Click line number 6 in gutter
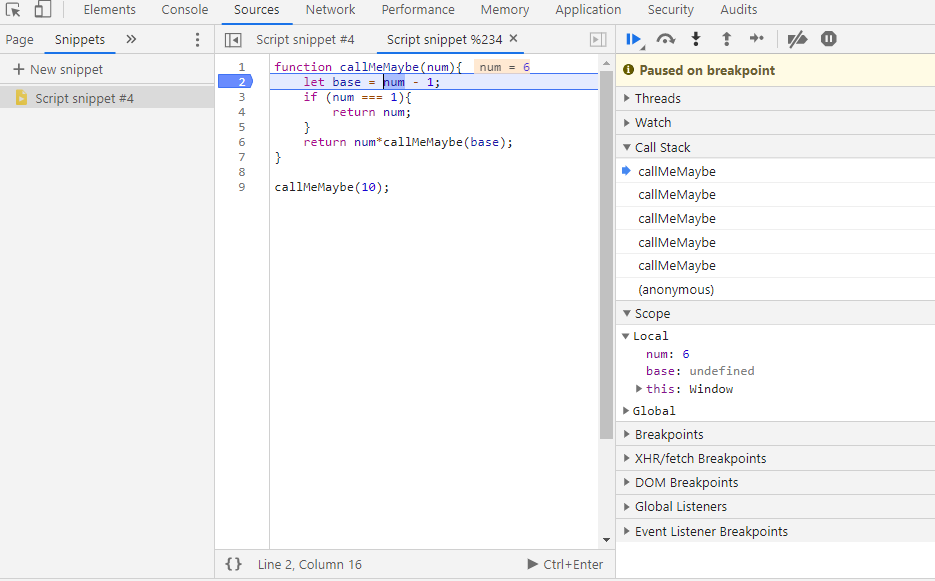 tap(242, 142)
